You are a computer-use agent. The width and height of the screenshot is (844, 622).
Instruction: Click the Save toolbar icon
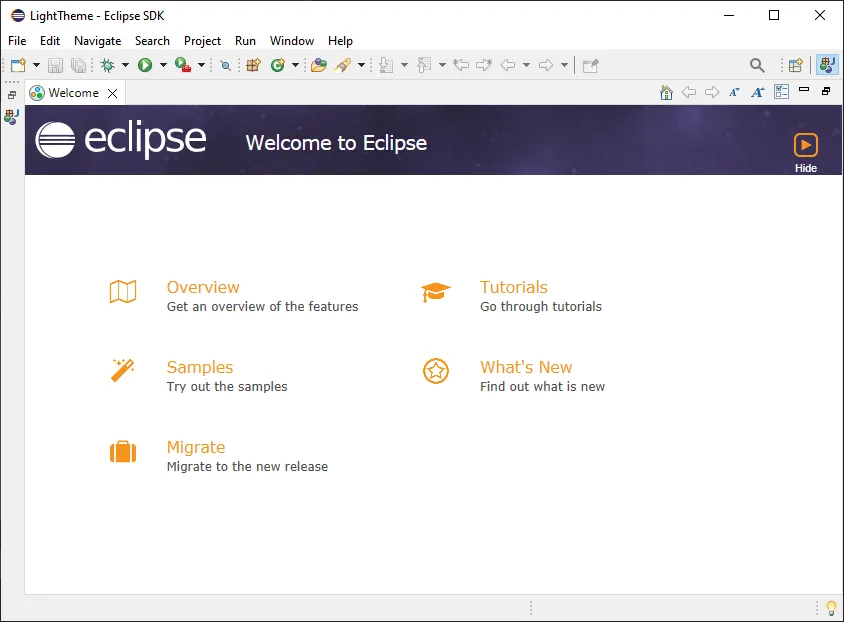[x=55, y=65]
